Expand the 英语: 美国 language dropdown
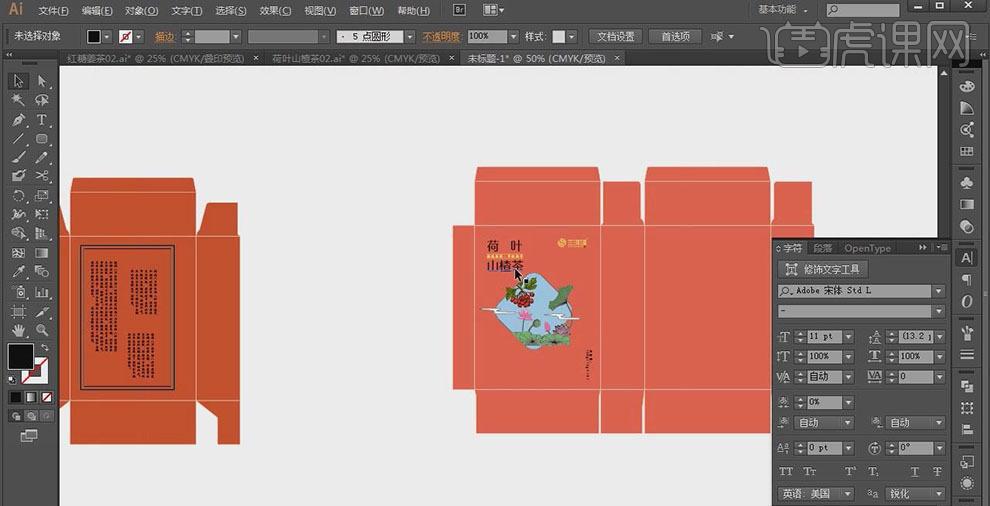 click(848, 494)
